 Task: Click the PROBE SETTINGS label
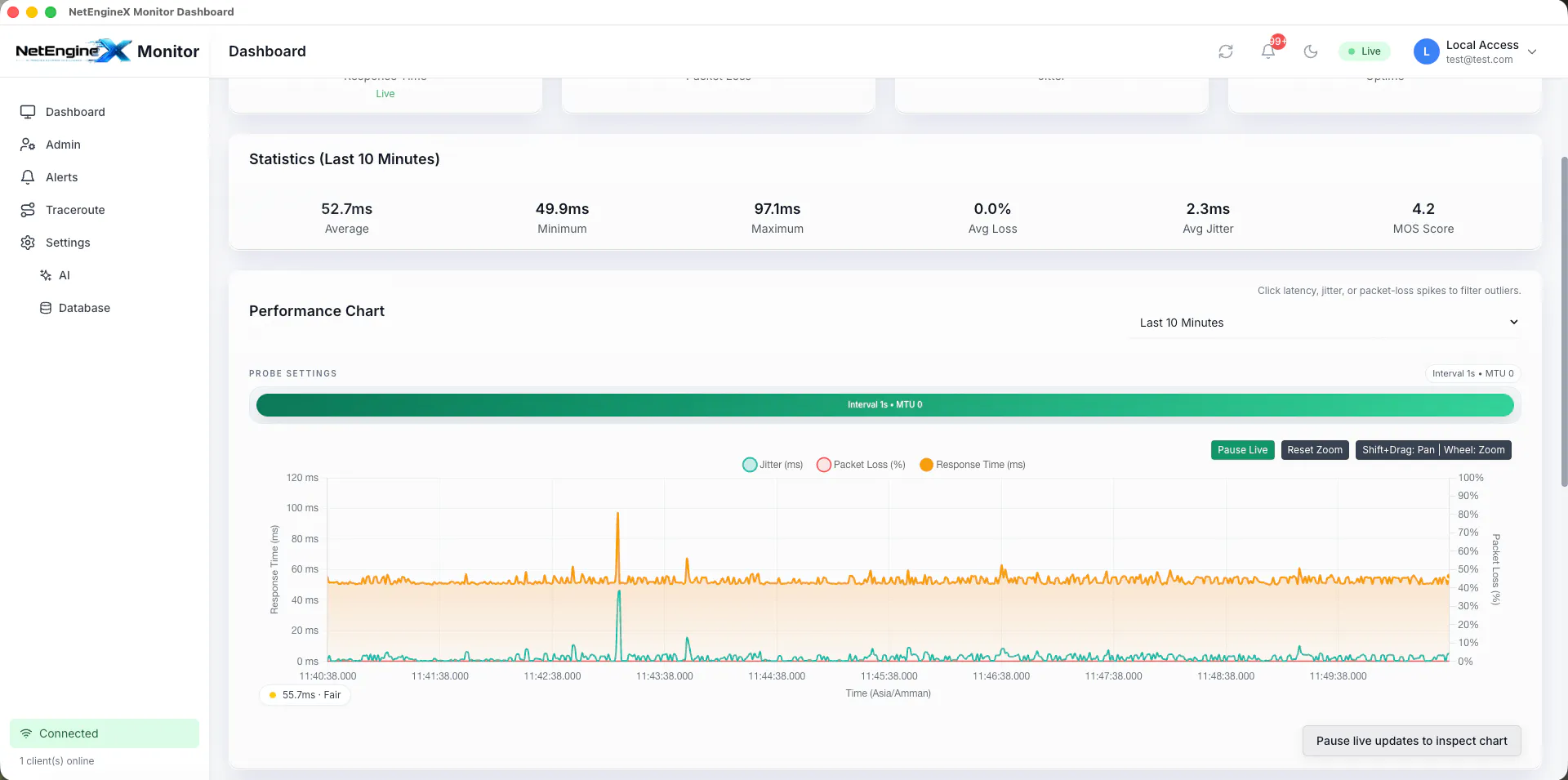tap(293, 373)
